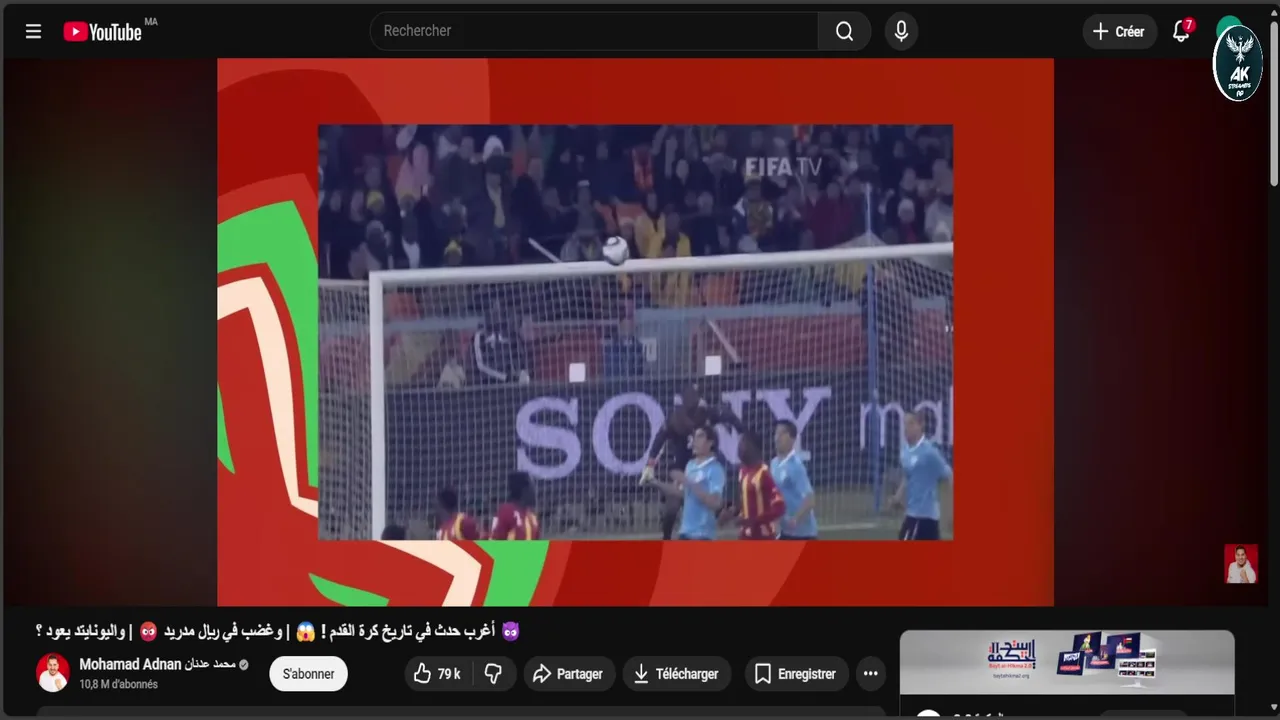Click the Arabic video title text
This screenshot has width=1280, height=720.
278,631
